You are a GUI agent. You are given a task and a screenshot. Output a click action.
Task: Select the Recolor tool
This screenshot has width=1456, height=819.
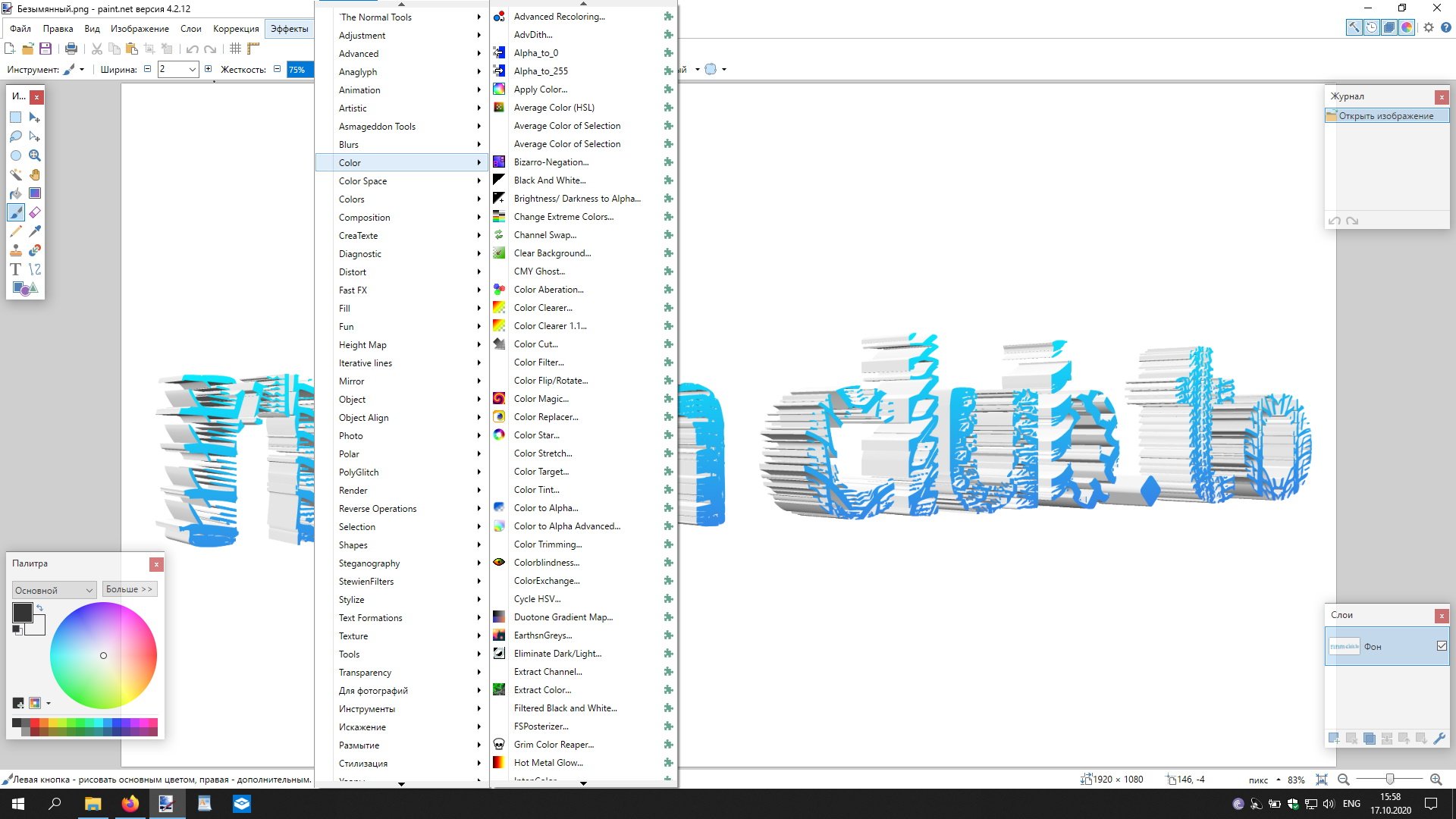(35, 250)
